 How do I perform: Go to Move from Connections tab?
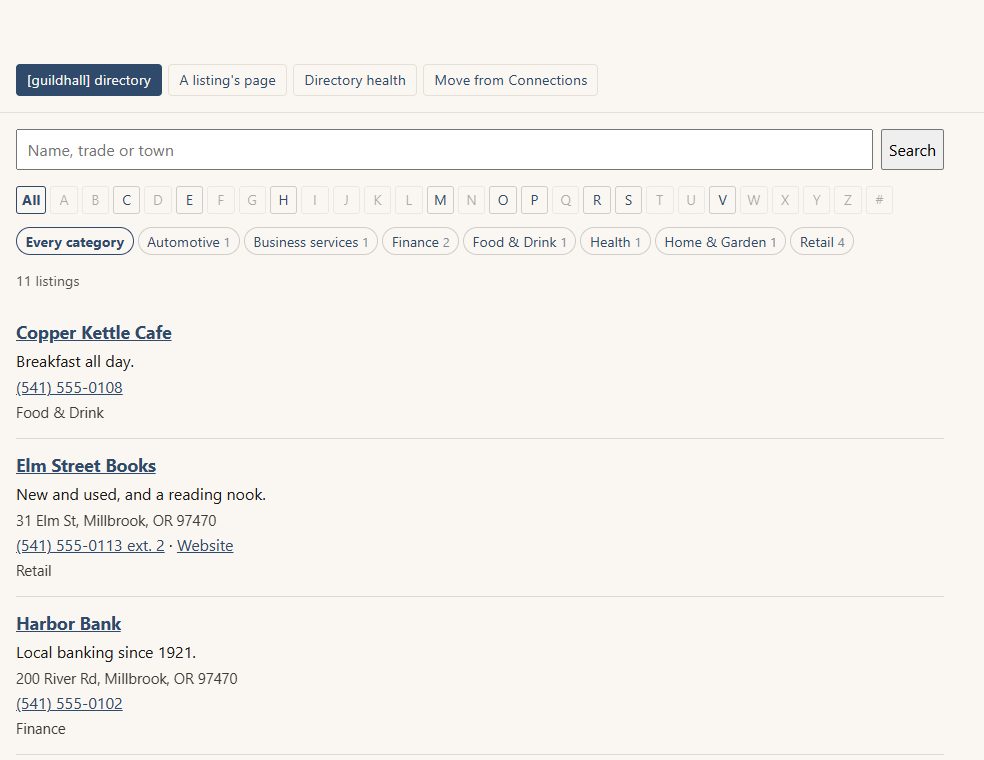pos(510,80)
